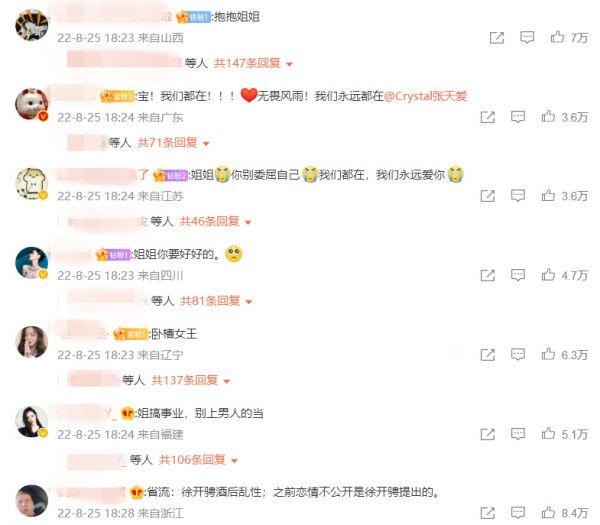600x525 pixels.
Task: Expand 共147条回复 replies
Action: coord(253,63)
